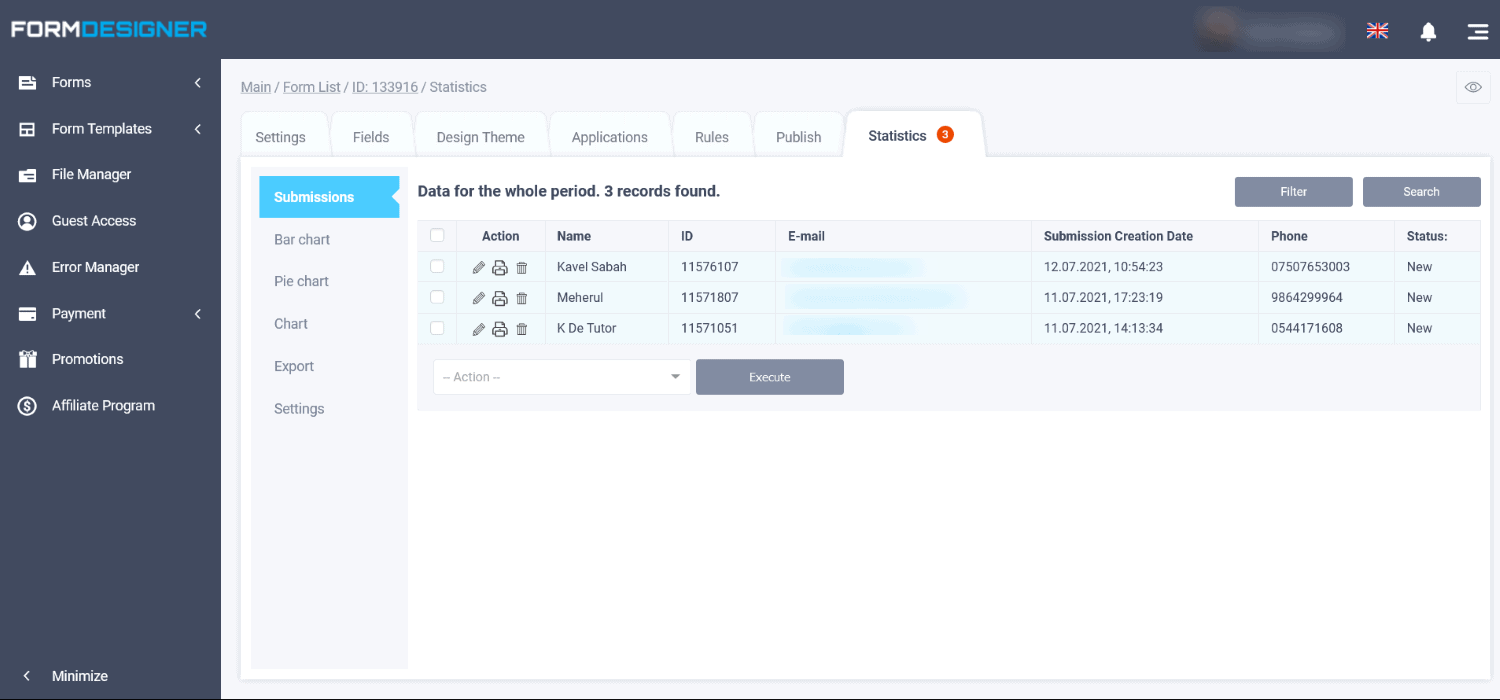
Task: Check the select-all checkbox in table header
Action: tap(437, 236)
